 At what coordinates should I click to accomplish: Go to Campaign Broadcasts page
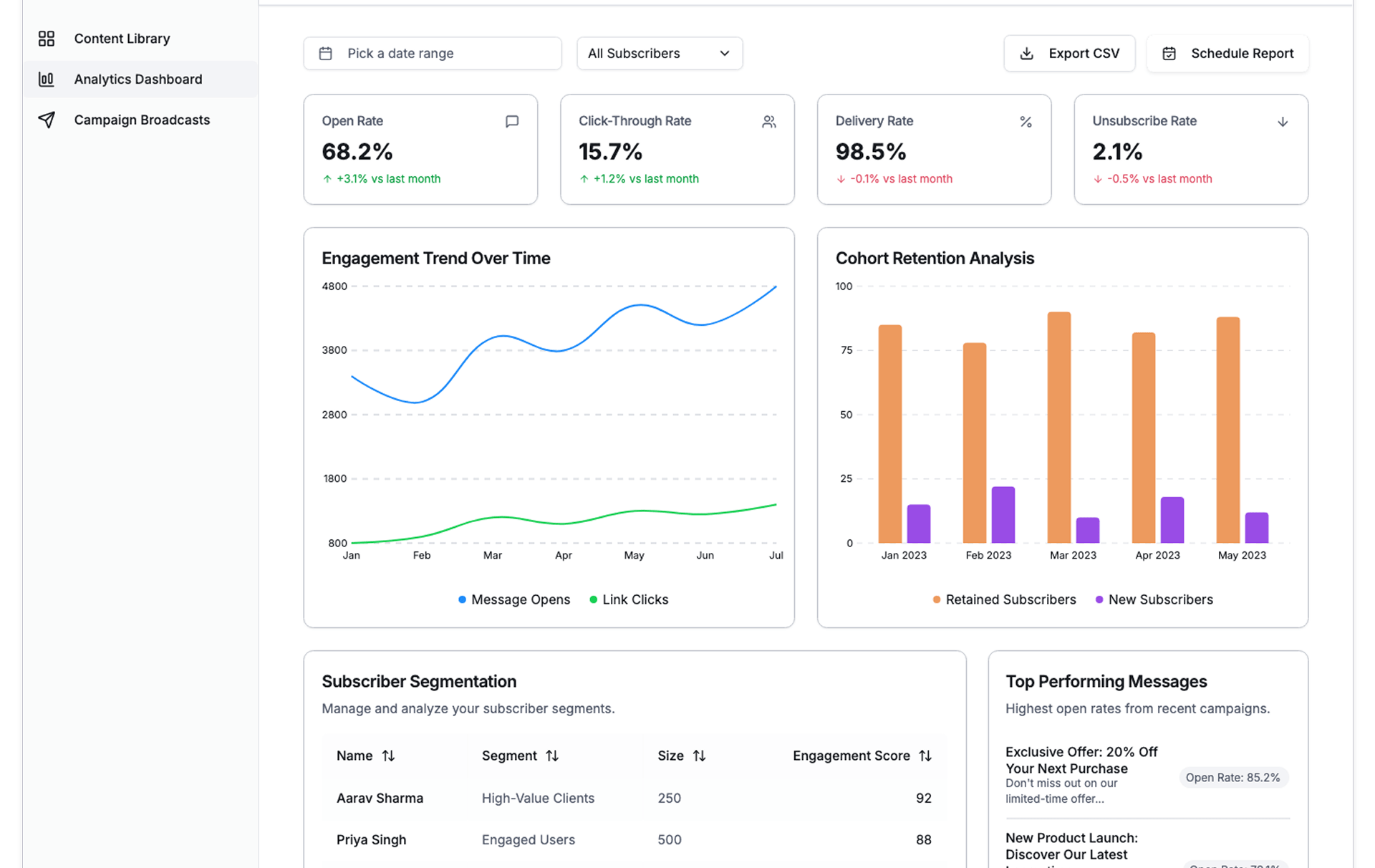pos(142,120)
